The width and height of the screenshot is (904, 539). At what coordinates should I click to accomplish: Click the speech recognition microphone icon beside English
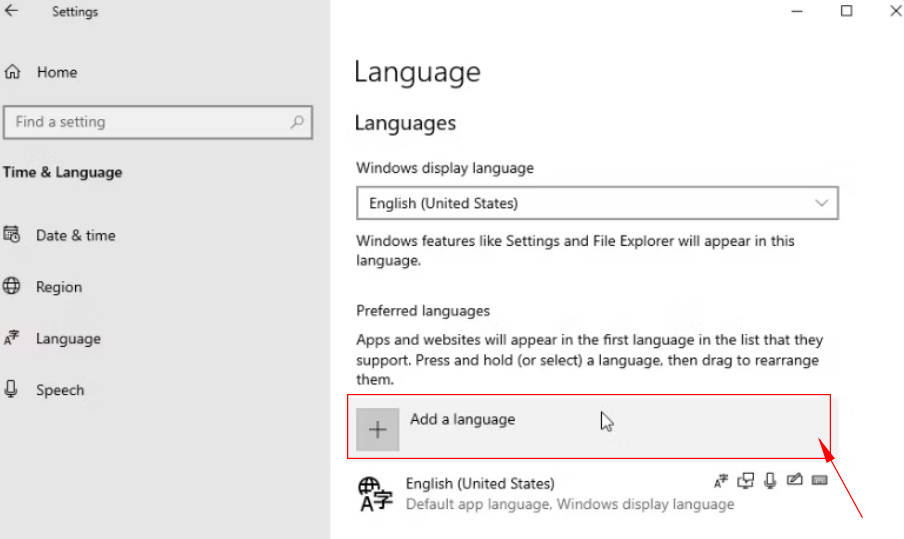tap(770, 481)
